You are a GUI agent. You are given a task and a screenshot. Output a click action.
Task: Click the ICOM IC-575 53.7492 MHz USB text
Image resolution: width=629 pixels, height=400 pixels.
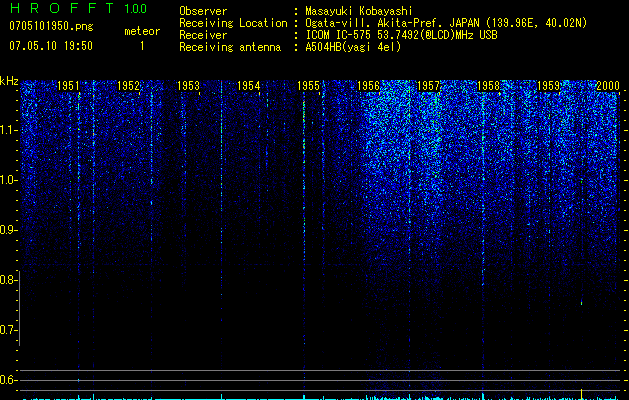(401, 35)
